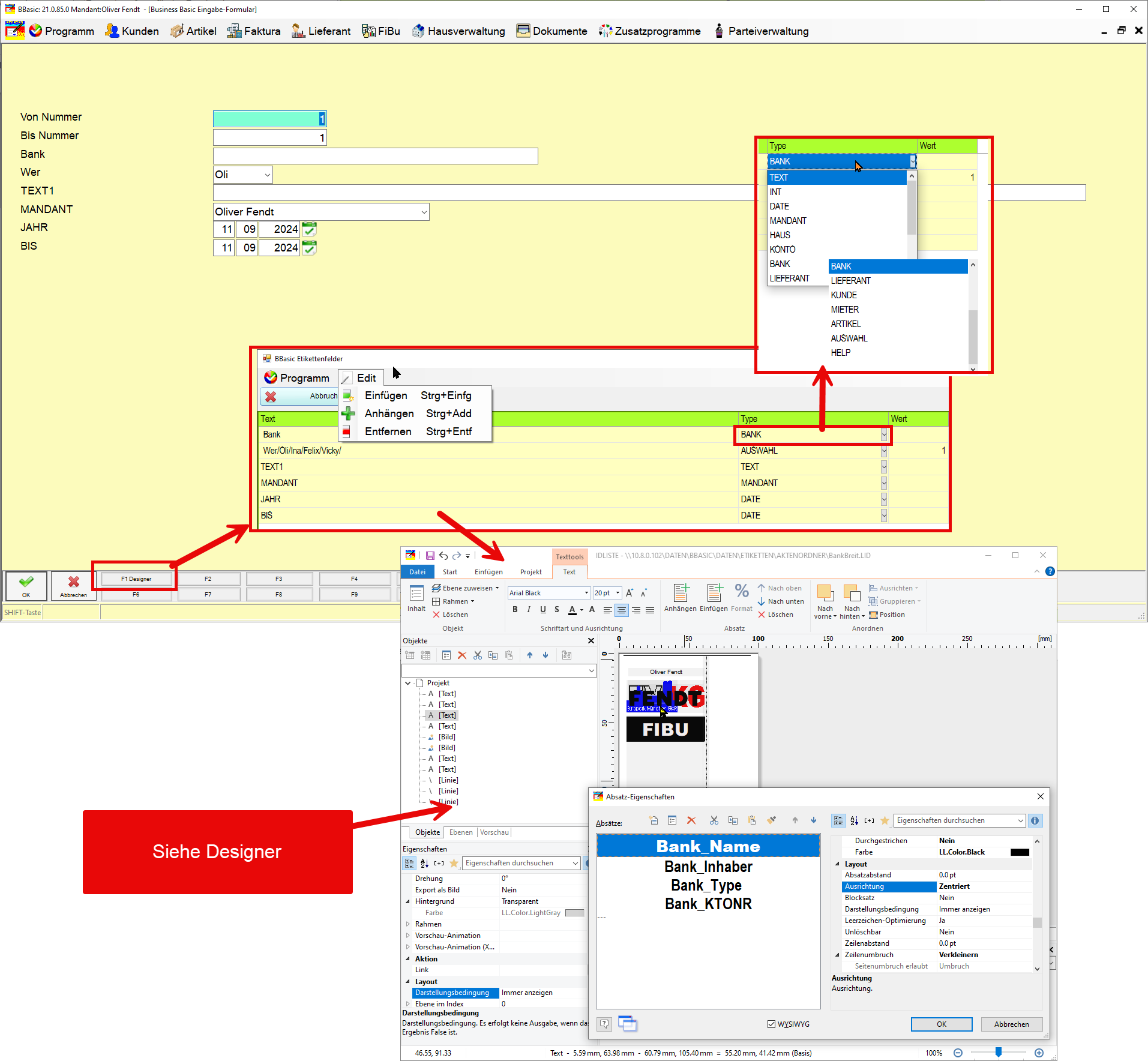The image size is (1148, 1061).
Task: Open the Hausverwaltung menu
Action: [458, 31]
